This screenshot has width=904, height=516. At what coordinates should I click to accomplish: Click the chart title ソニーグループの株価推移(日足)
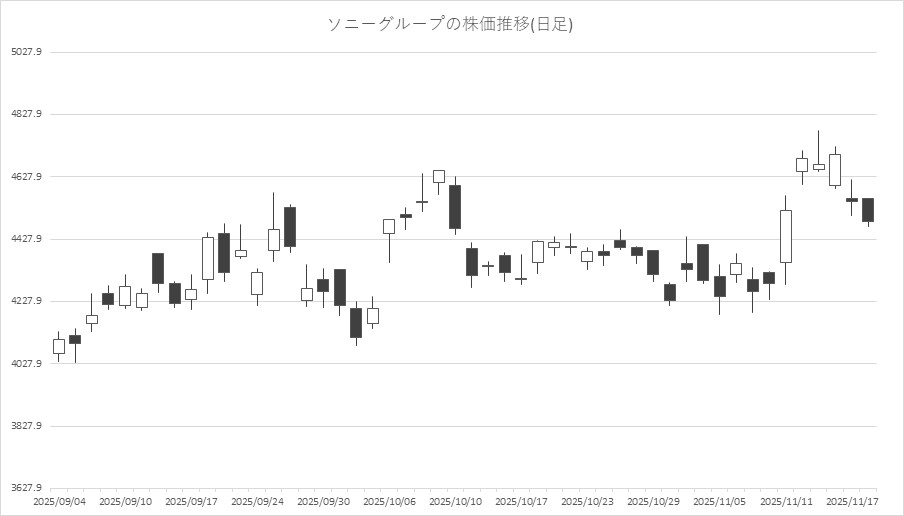(x=451, y=24)
